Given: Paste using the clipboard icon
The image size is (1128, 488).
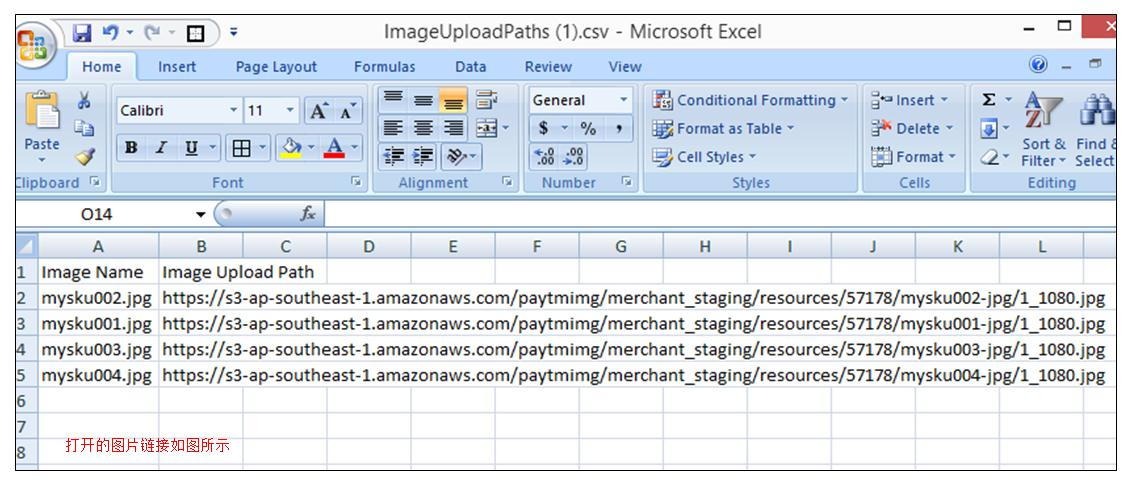Looking at the screenshot, I should (x=42, y=112).
